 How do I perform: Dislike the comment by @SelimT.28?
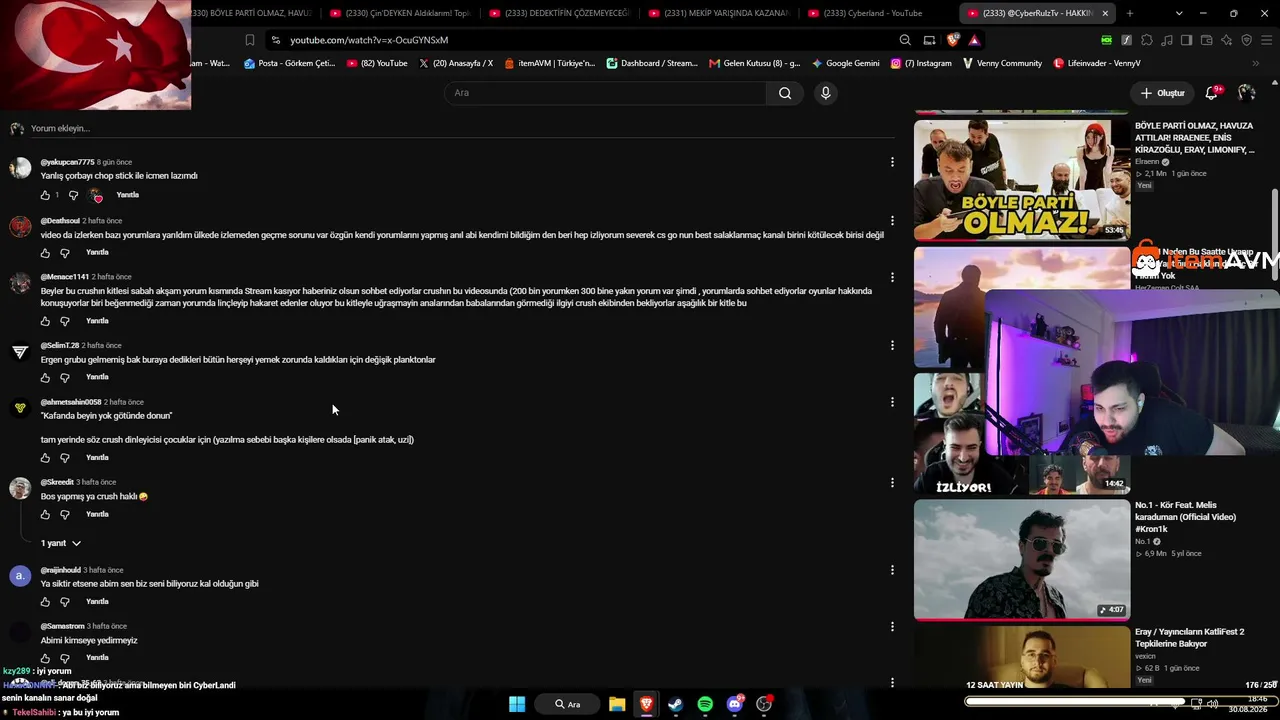point(65,378)
